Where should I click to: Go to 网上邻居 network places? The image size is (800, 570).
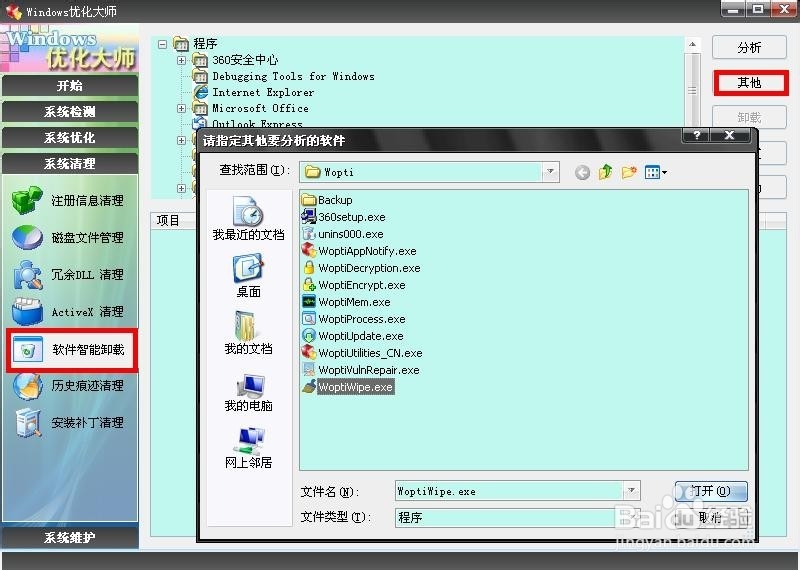pos(248,448)
